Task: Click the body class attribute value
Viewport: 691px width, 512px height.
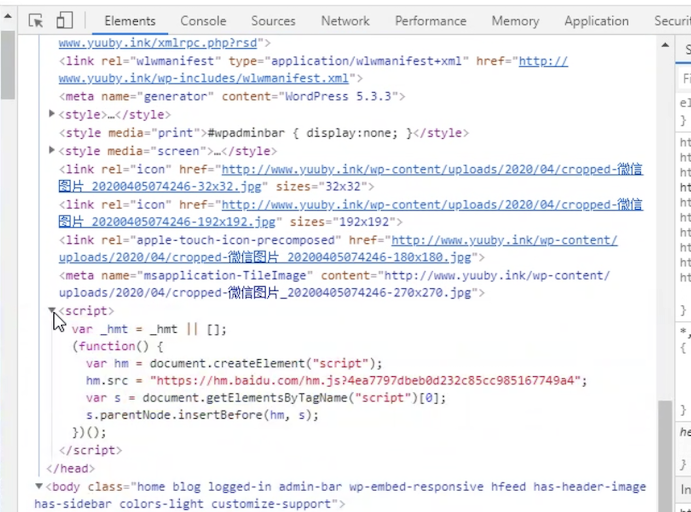Action: (340, 495)
